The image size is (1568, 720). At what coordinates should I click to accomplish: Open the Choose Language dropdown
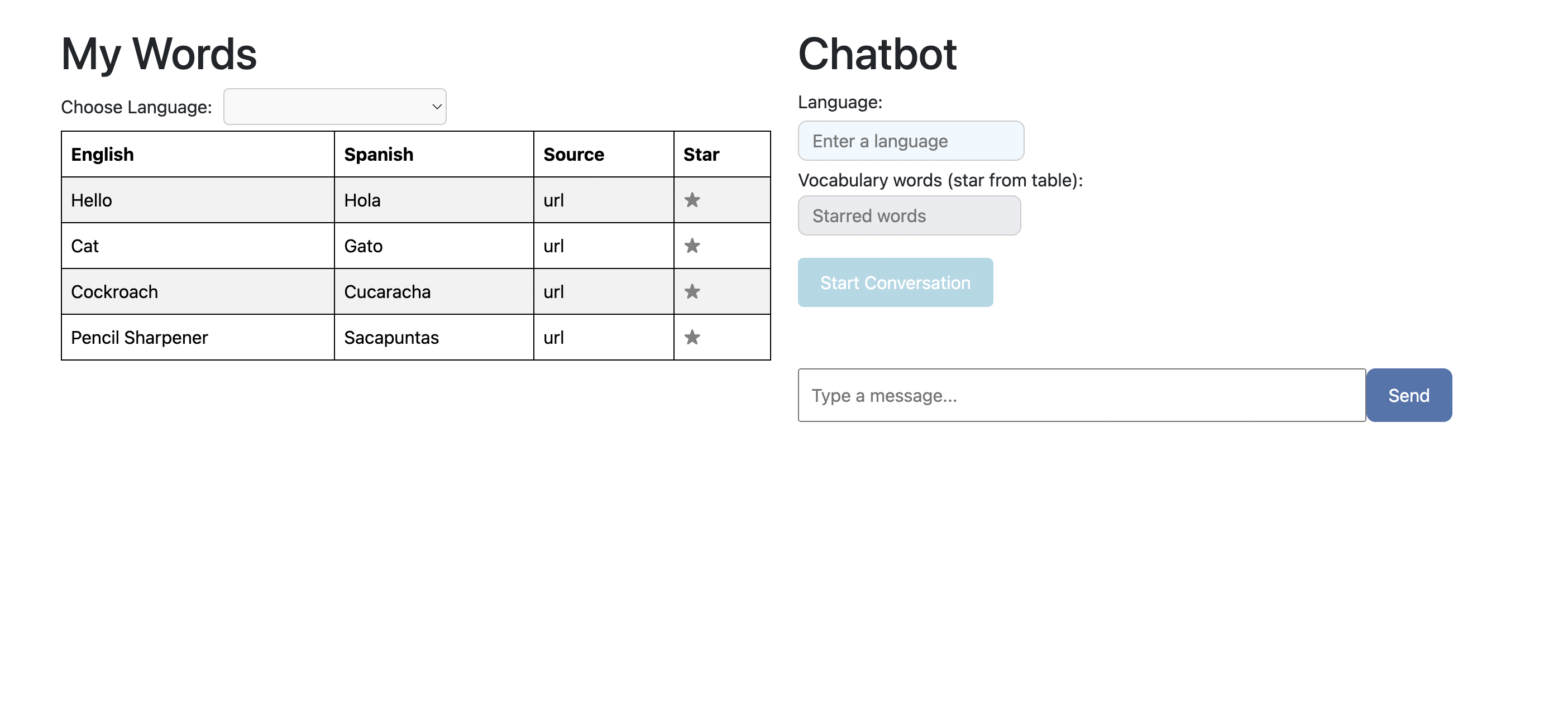pos(335,107)
